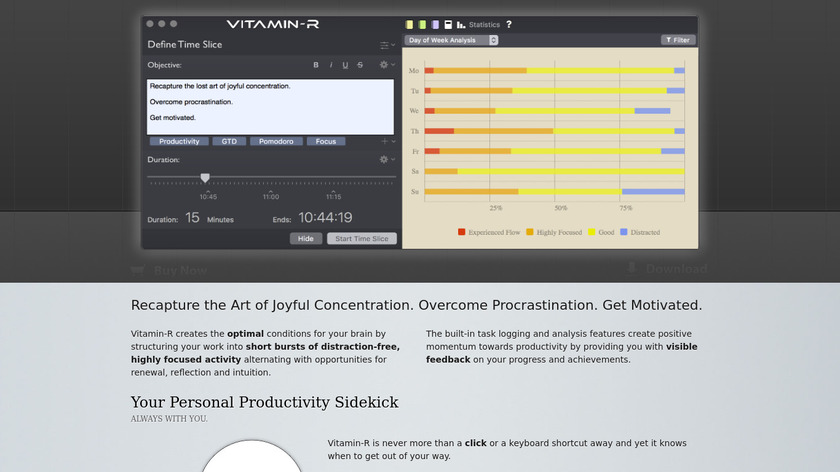Open help with the question mark icon

[x=509, y=25]
